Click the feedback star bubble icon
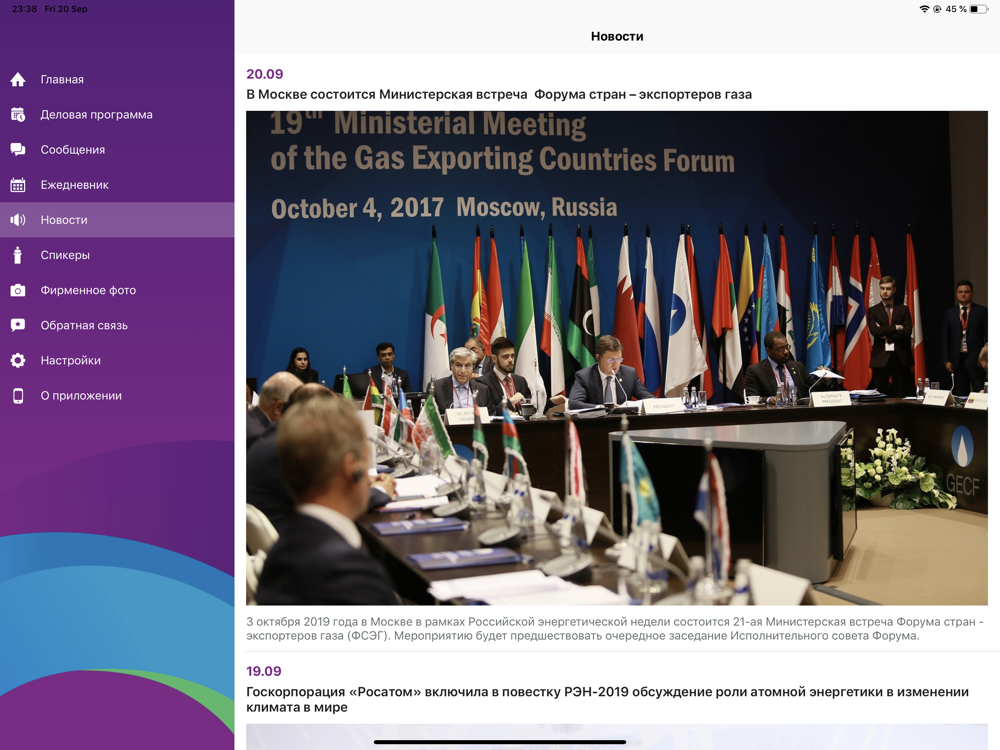The image size is (1000, 750). click(x=18, y=325)
